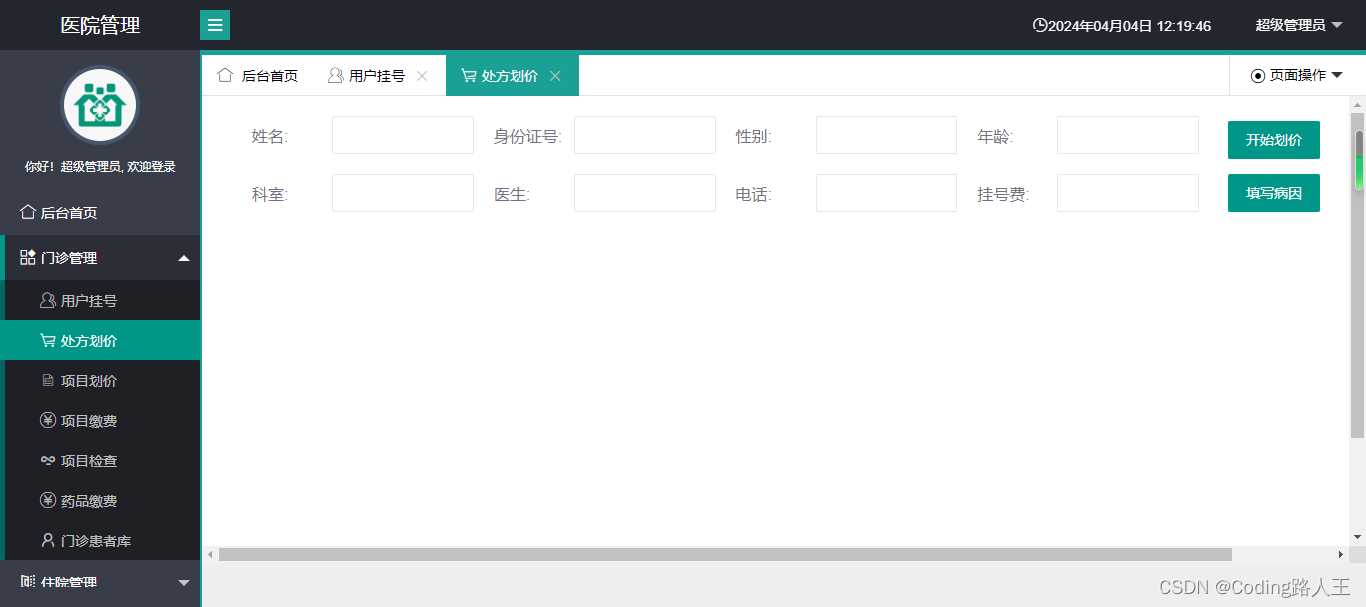Open the 页面操作 dropdown menu
Viewport: 1366px width, 607px height.
(x=1296, y=75)
